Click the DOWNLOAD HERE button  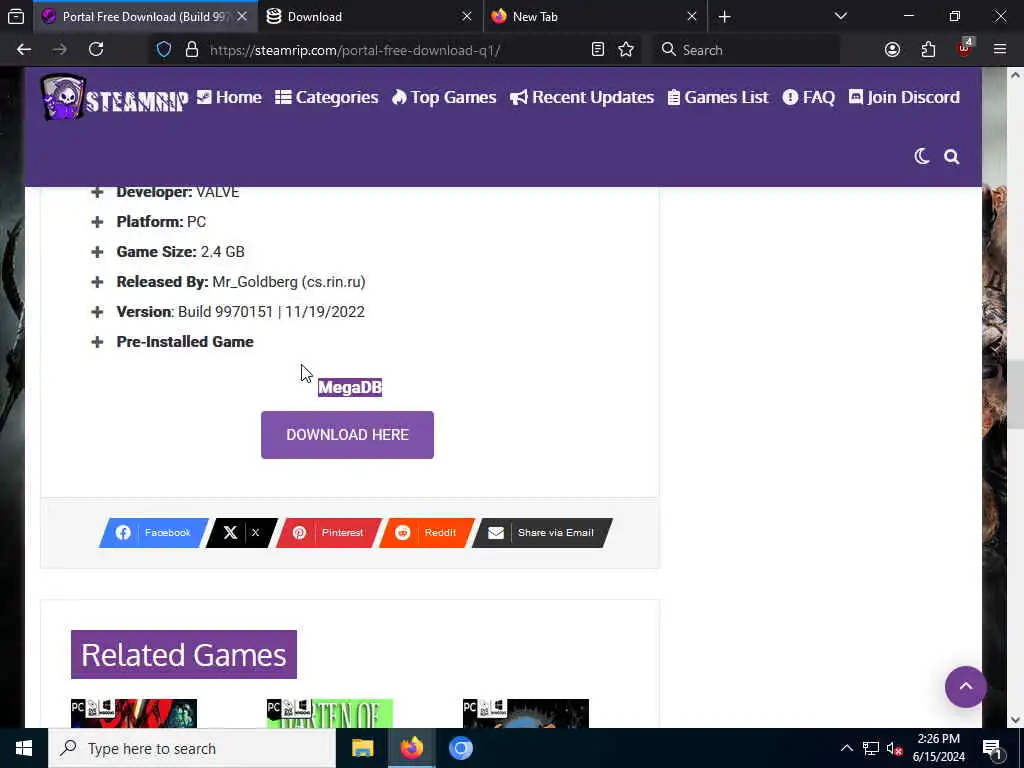[347, 435]
